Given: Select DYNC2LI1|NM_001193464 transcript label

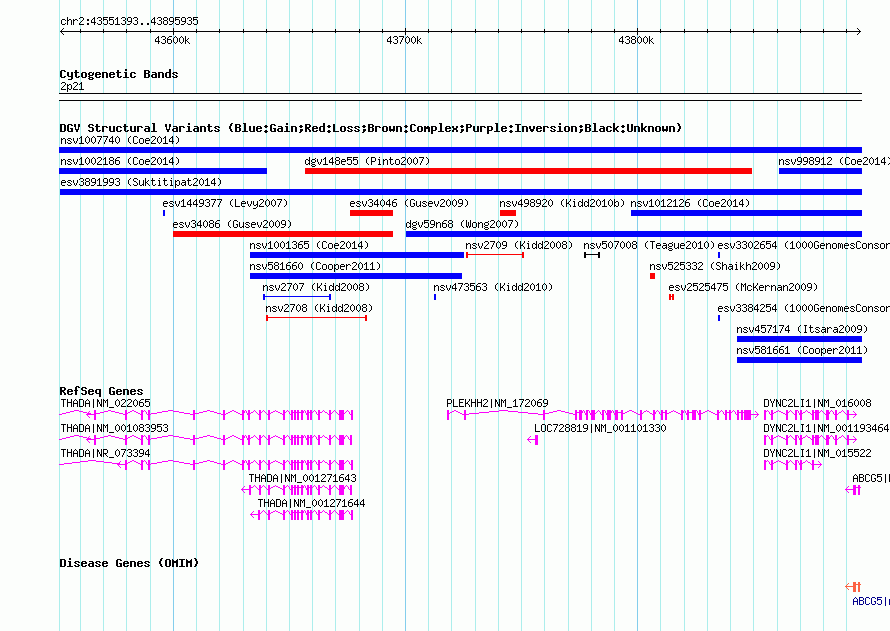Looking at the screenshot, I should 826,428.
